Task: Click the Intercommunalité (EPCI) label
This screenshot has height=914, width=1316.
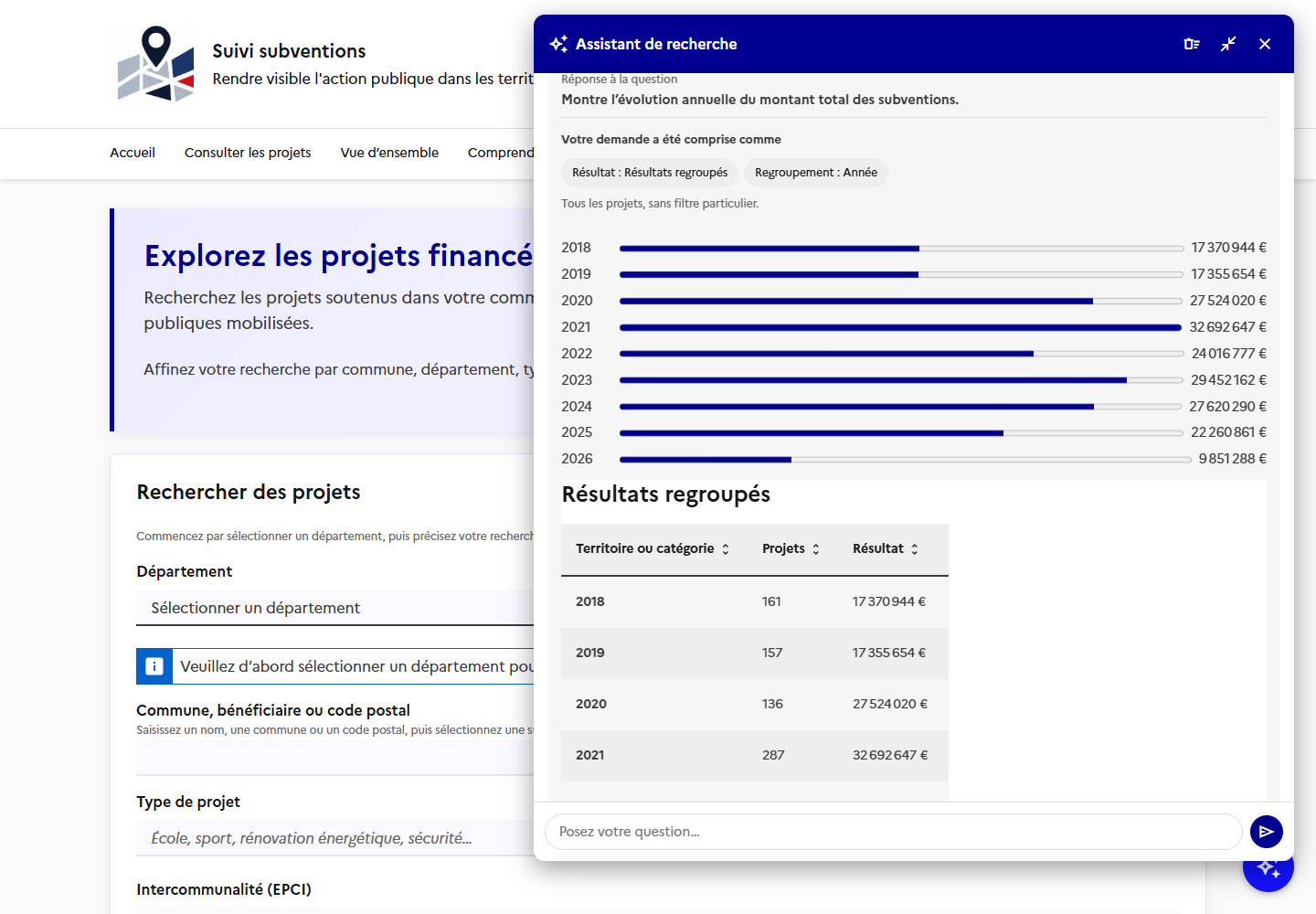Action: [224, 889]
